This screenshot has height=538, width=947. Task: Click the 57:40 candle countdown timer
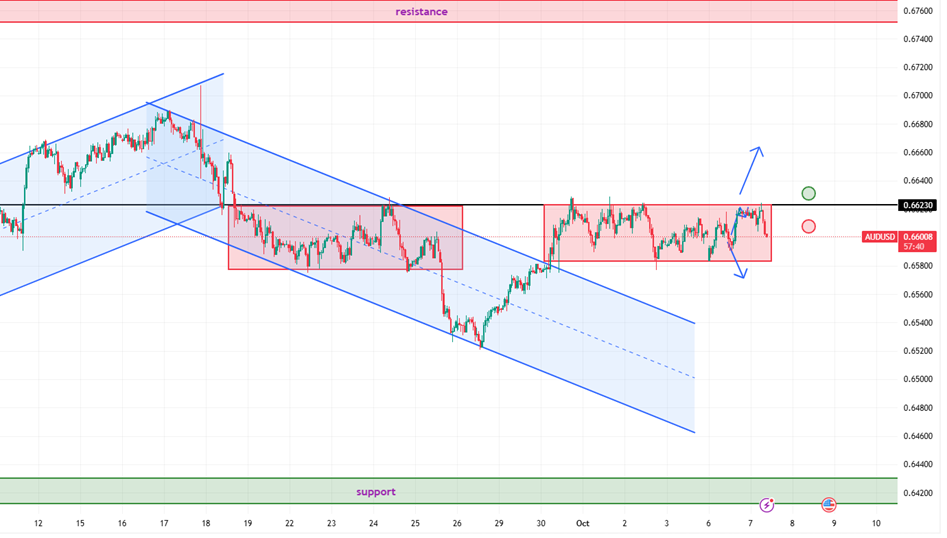[916, 245]
